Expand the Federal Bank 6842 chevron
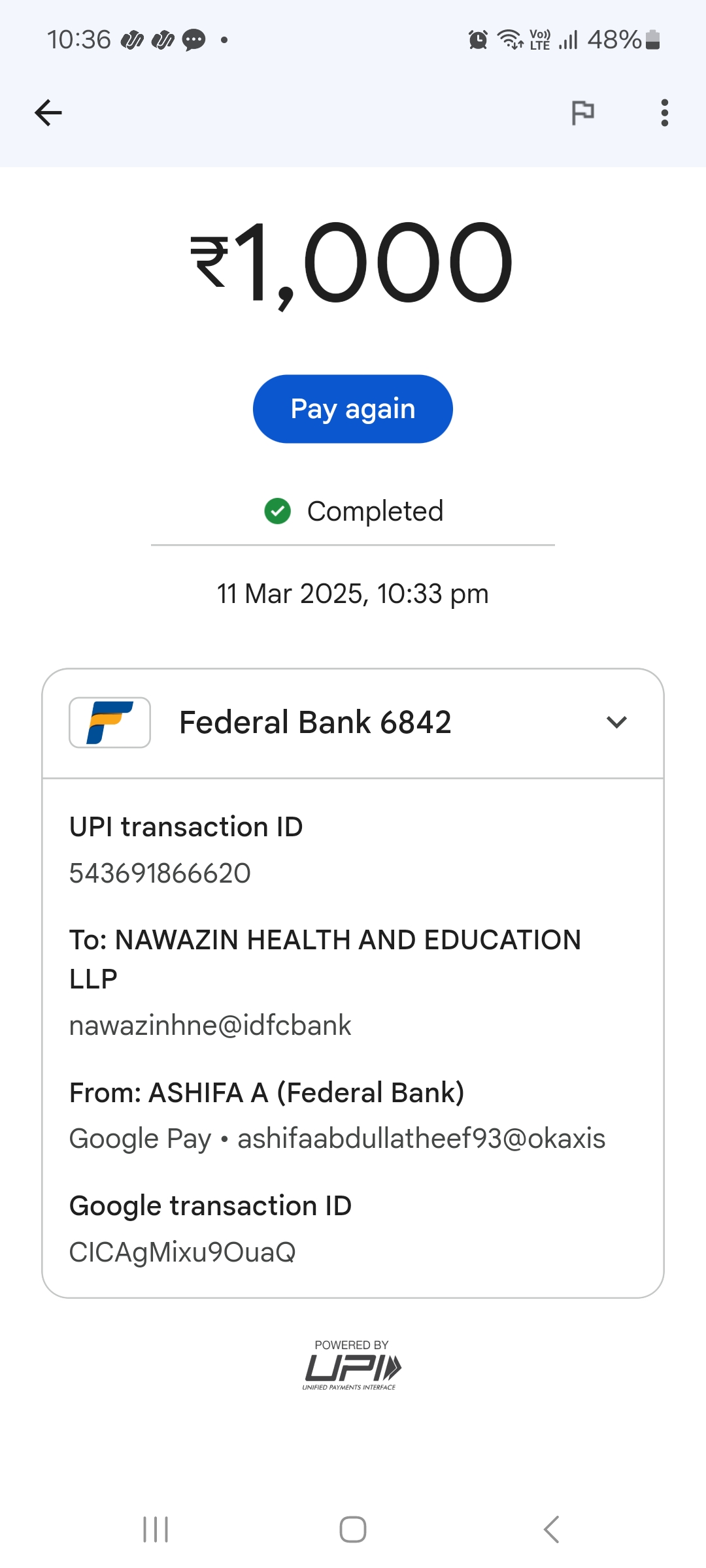 tap(616, 723)
